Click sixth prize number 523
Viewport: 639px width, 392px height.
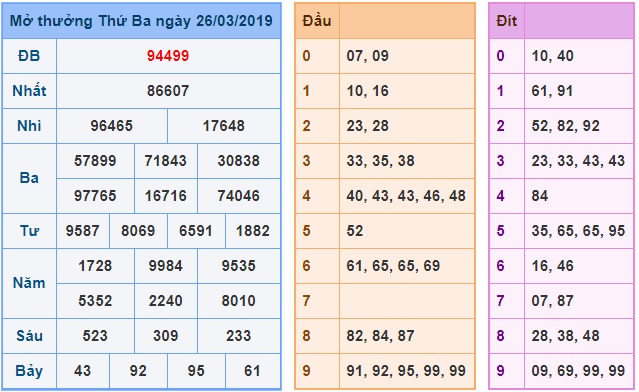point(95,336)
